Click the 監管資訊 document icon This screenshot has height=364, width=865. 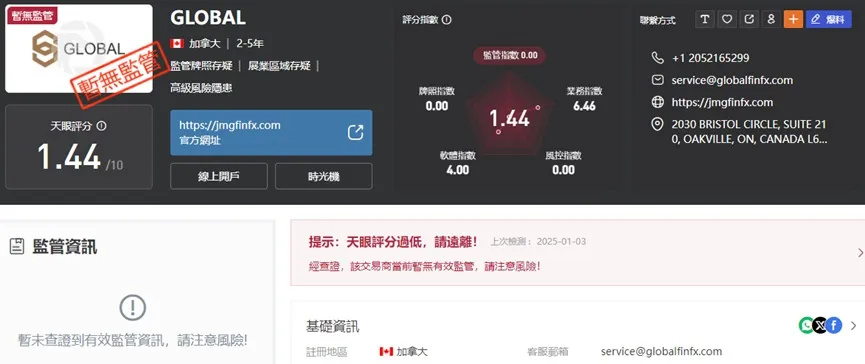(x=17, y=247)
